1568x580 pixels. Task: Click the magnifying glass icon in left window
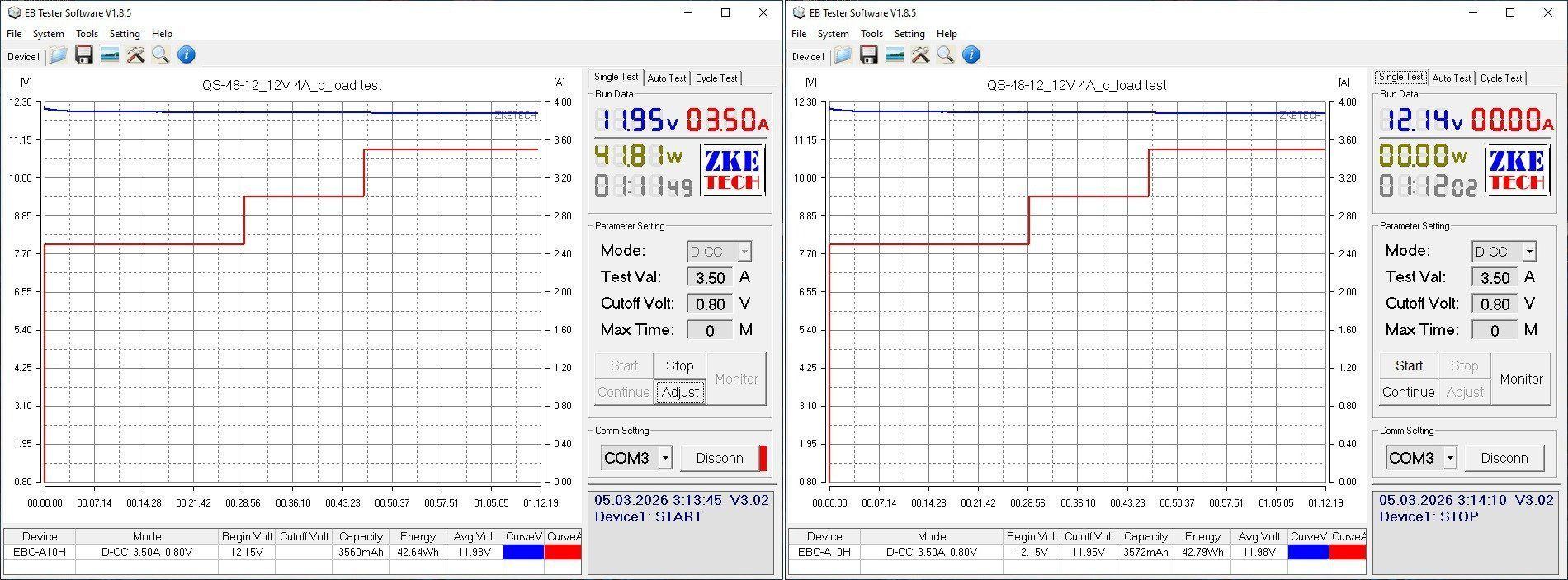pyautogui.click(x=160, y=55)
